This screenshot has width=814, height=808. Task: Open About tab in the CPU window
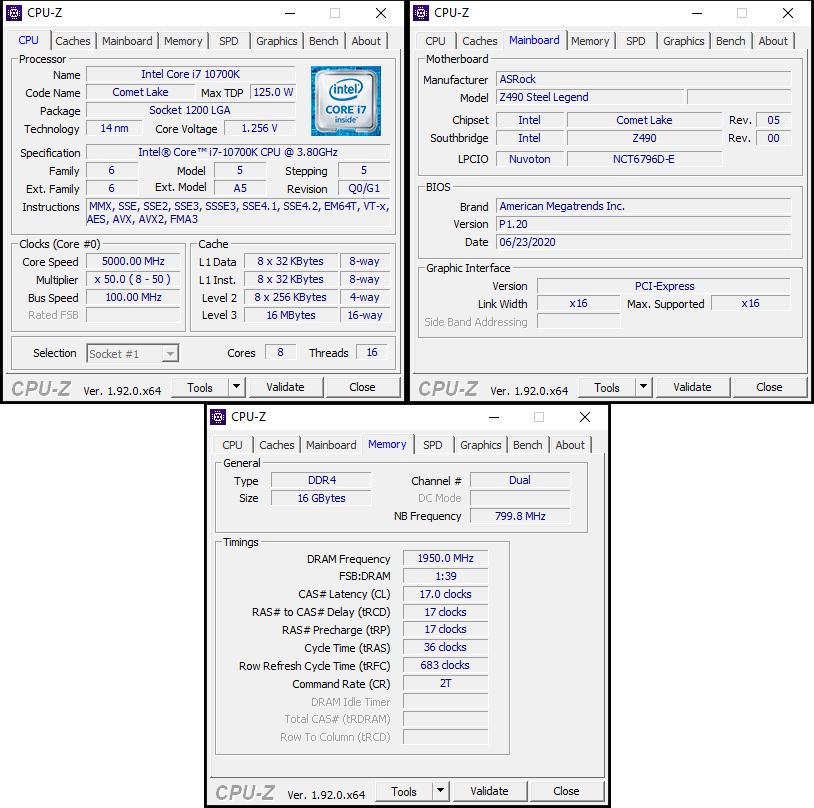pos(366,41)
